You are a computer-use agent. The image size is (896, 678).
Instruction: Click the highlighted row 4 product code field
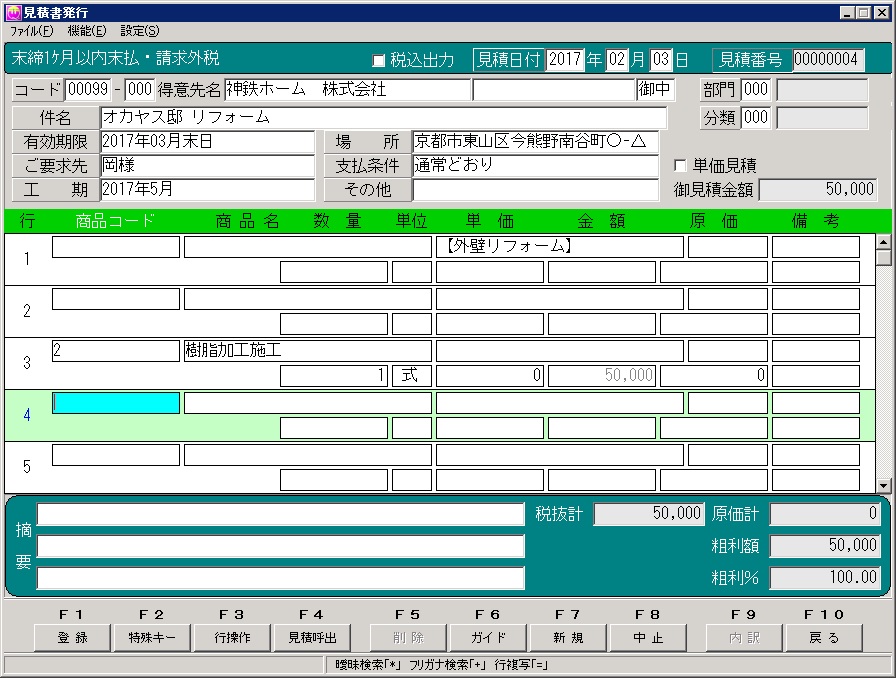[115, 402]
